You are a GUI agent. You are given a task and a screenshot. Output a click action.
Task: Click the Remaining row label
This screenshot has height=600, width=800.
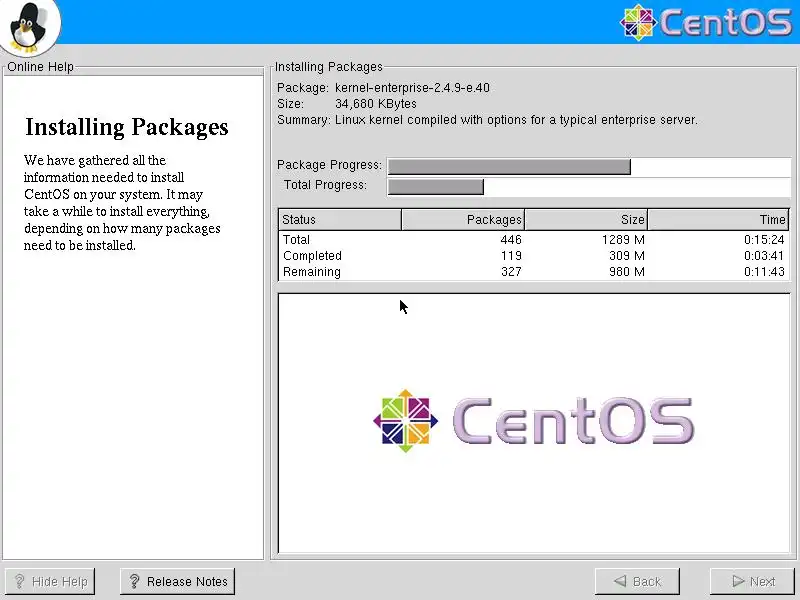(x=312, y=271)
